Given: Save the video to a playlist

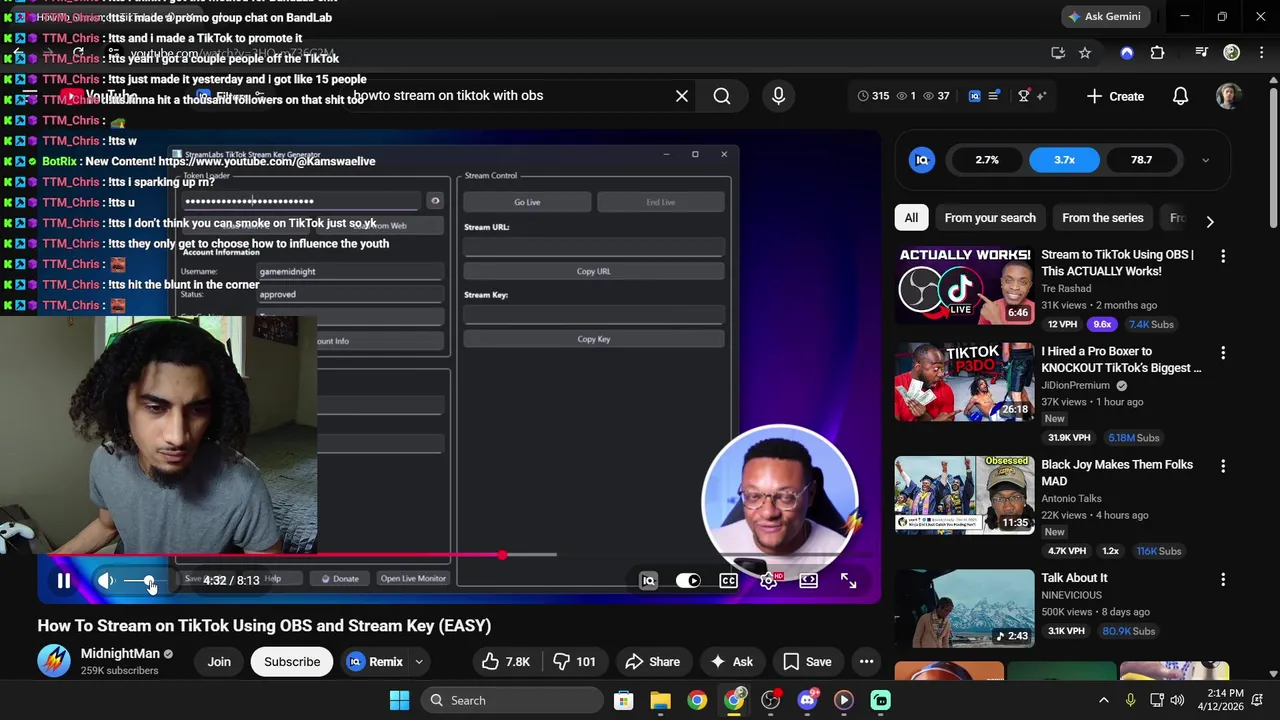Looking at the screenshot, I should (807, 661).
